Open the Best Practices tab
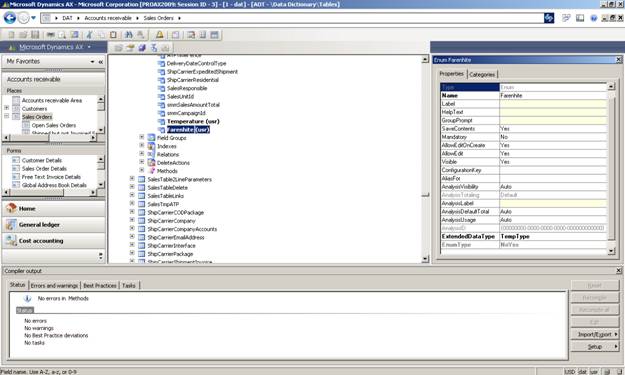Screen dimensions: 625x375 point(100,285)
